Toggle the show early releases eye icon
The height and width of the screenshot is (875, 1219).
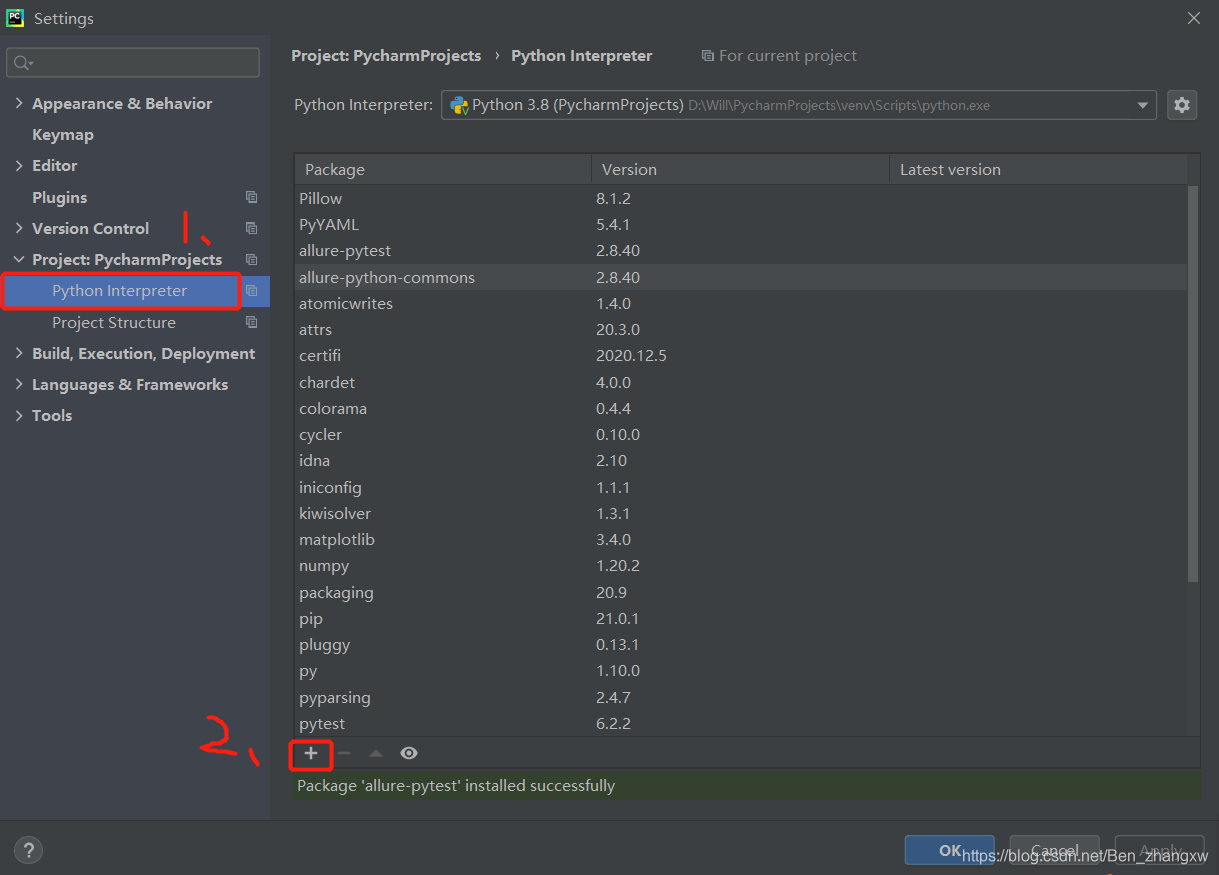click(x=408, y=753)
